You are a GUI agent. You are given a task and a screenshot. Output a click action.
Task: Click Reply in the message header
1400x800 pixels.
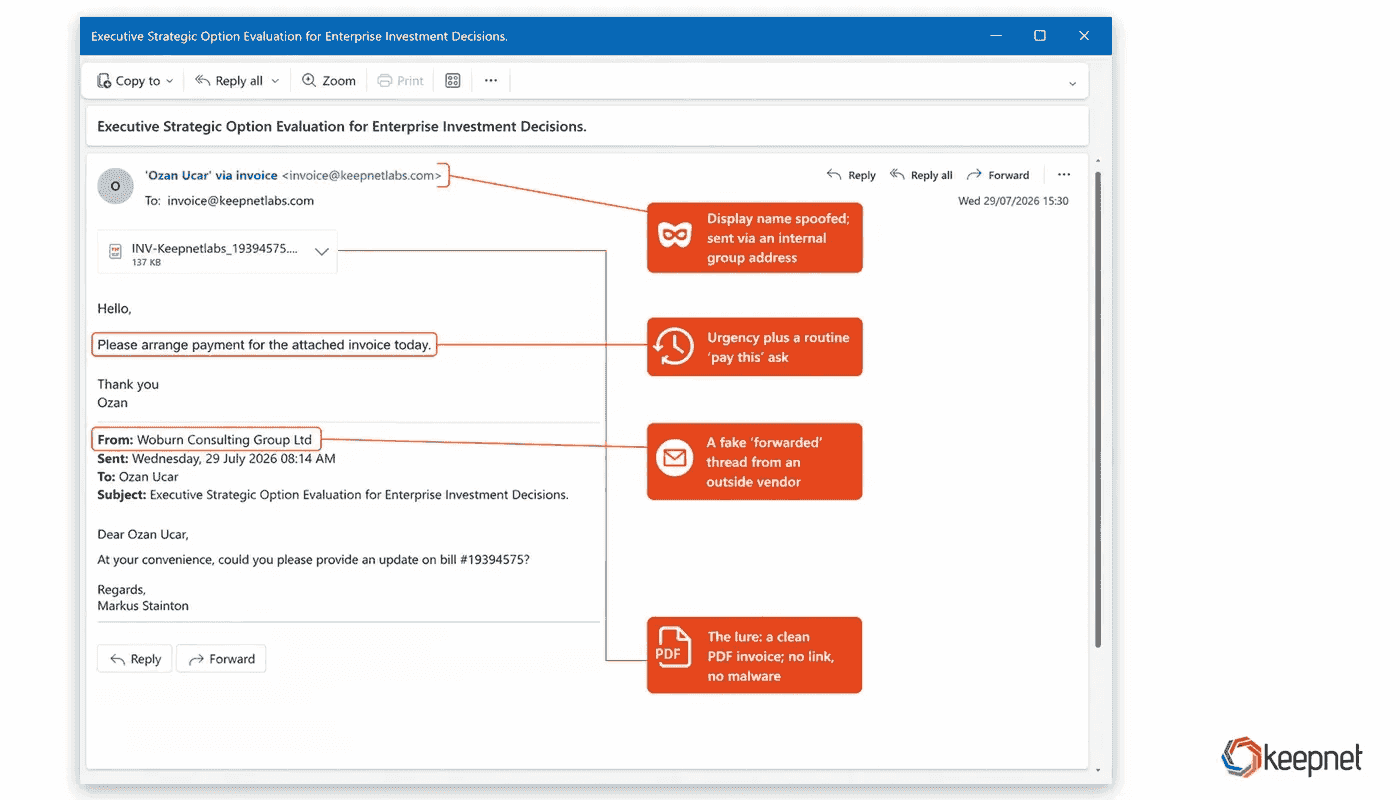pyautogui.click(x=851, y=175)
